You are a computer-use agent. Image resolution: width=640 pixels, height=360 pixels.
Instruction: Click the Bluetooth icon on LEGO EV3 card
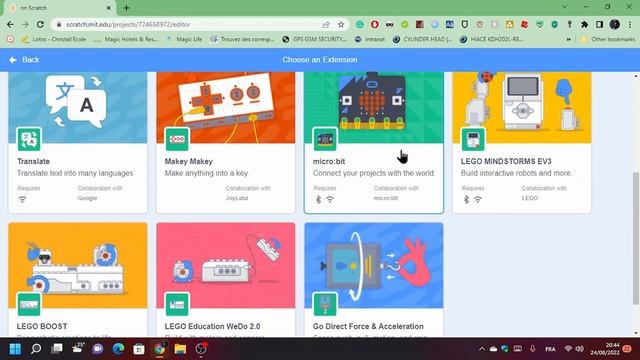(x=467, y=199)
